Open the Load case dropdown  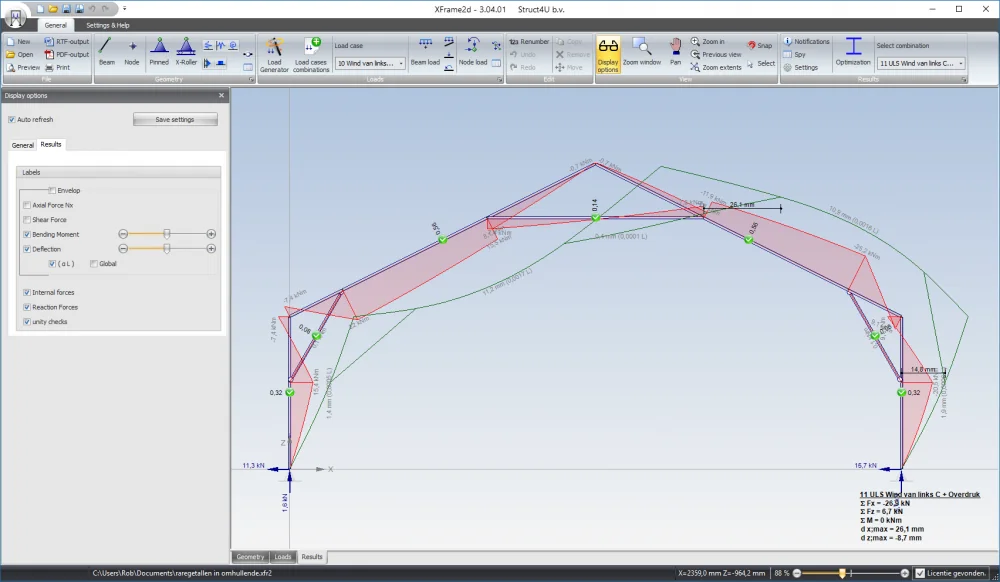(x=370, y=63)
